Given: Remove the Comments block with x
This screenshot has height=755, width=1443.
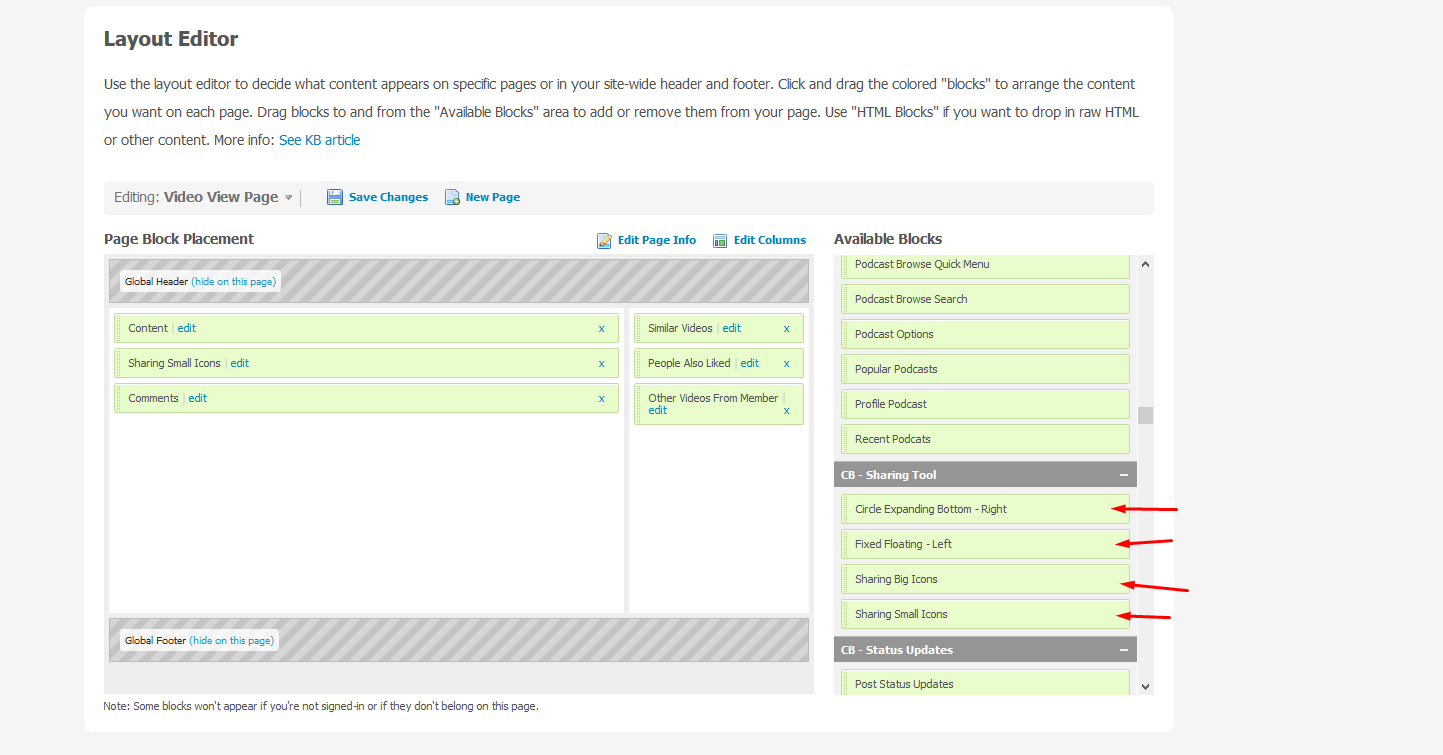Looking at the screenshot, I should point(601,398).
